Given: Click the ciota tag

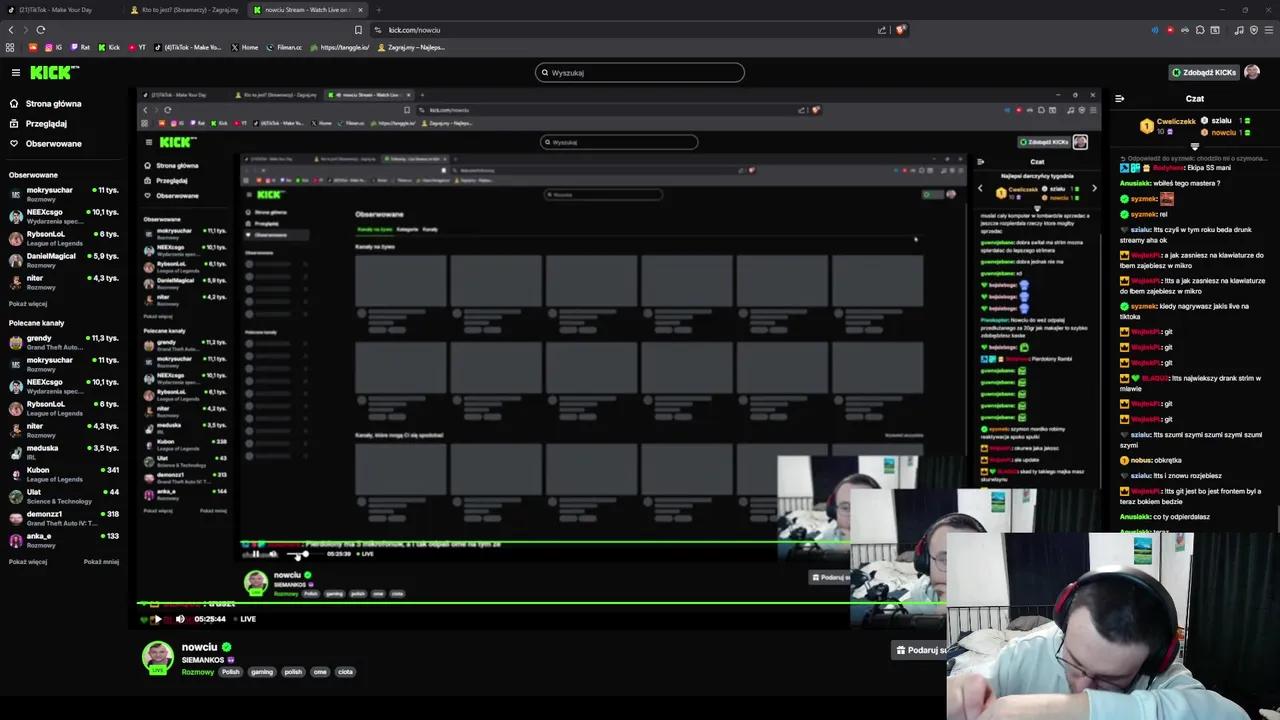Looking at the screenshot, I should 345,672.
